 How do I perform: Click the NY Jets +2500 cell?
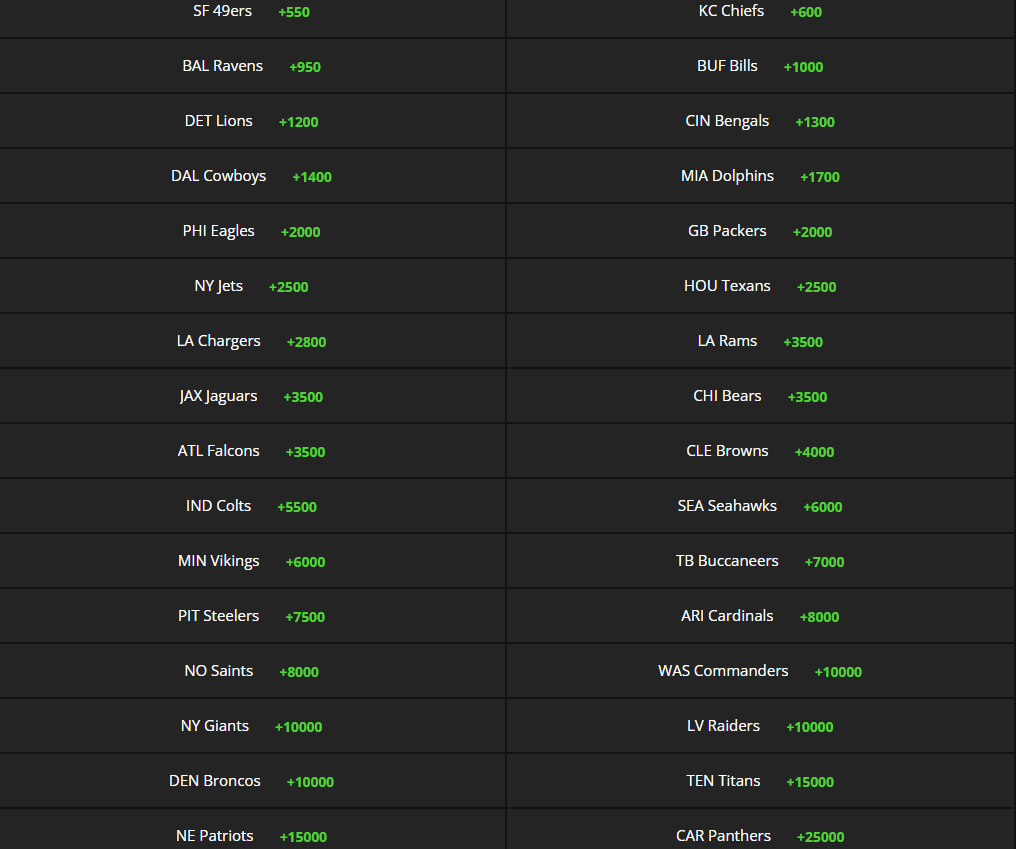point(252,286)
